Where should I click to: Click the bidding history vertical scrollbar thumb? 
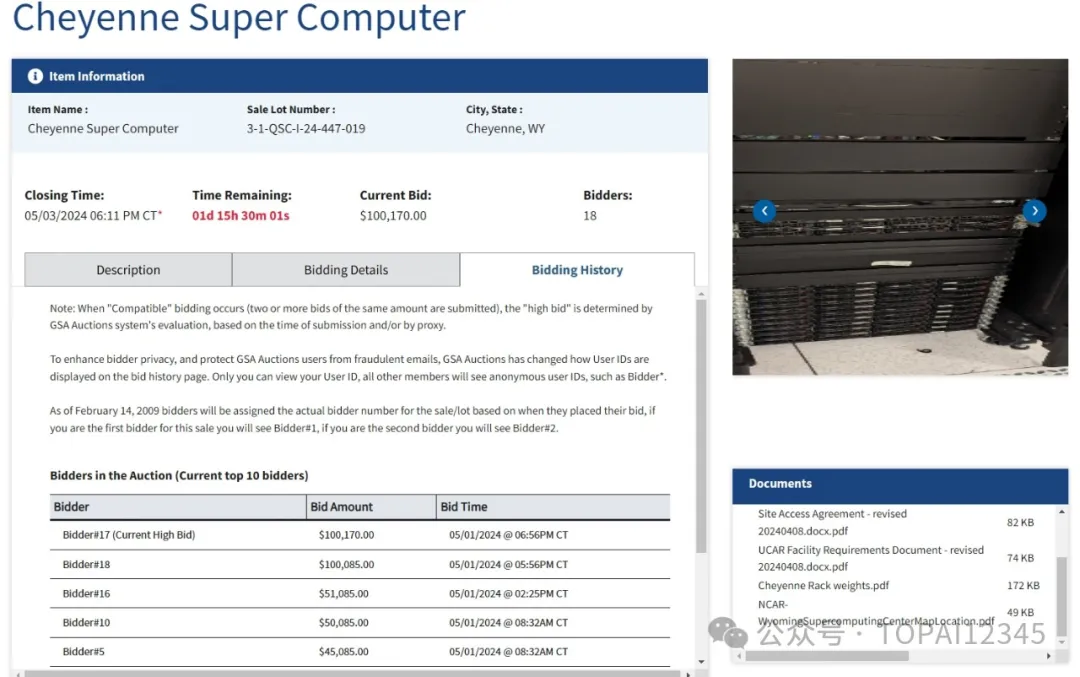[x=701, y=427]
